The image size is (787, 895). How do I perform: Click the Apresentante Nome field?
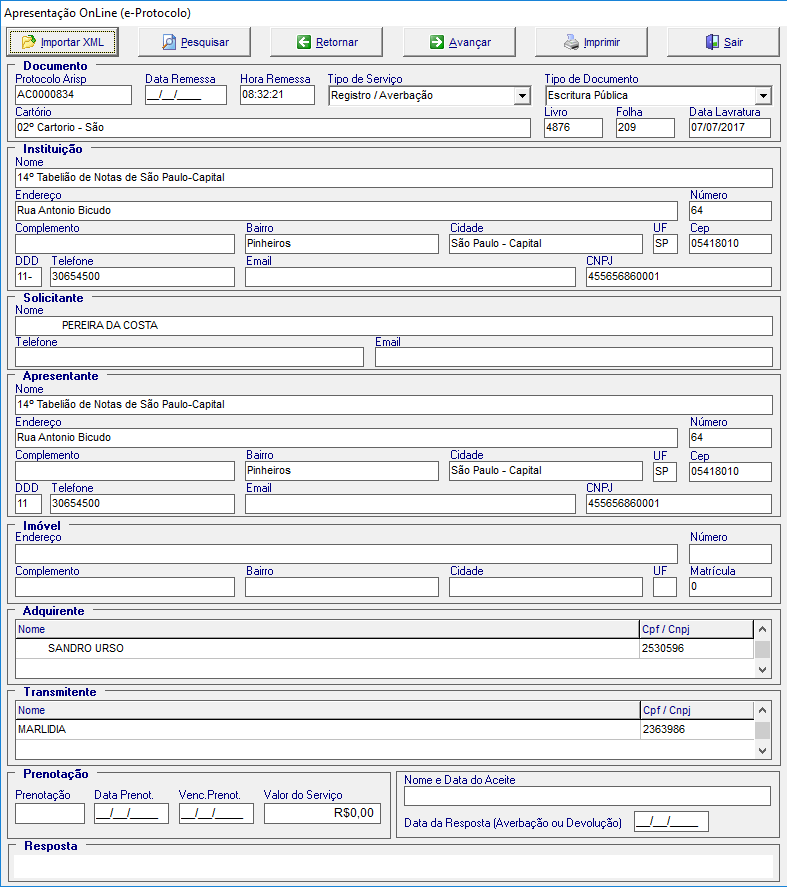tap(394, 405)
